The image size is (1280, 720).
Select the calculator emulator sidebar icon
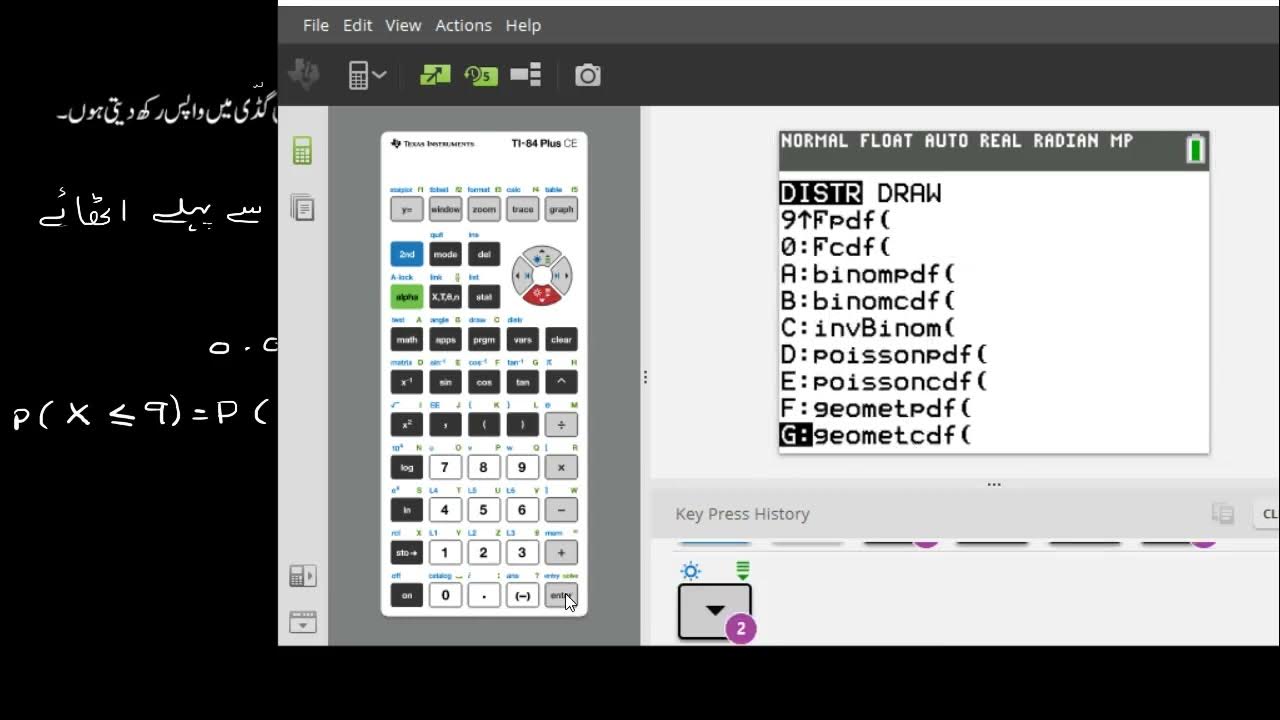coord(302,151)
